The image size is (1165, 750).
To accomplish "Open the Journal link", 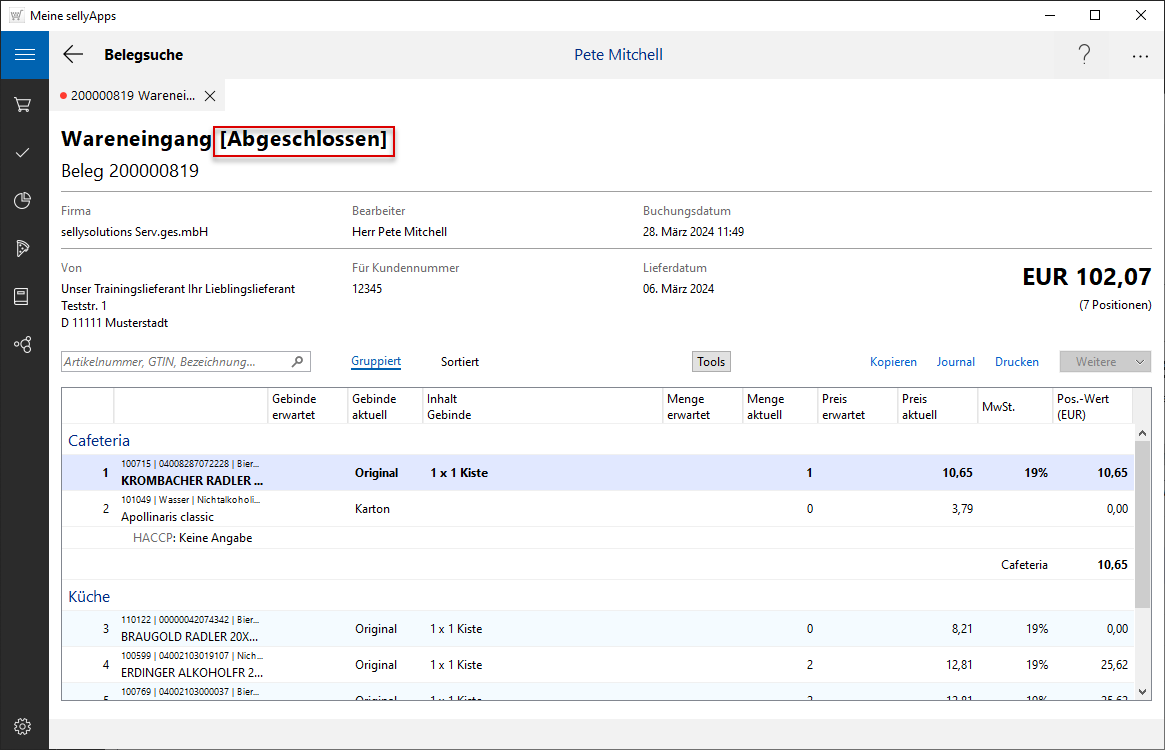I will tap(955, 362).
